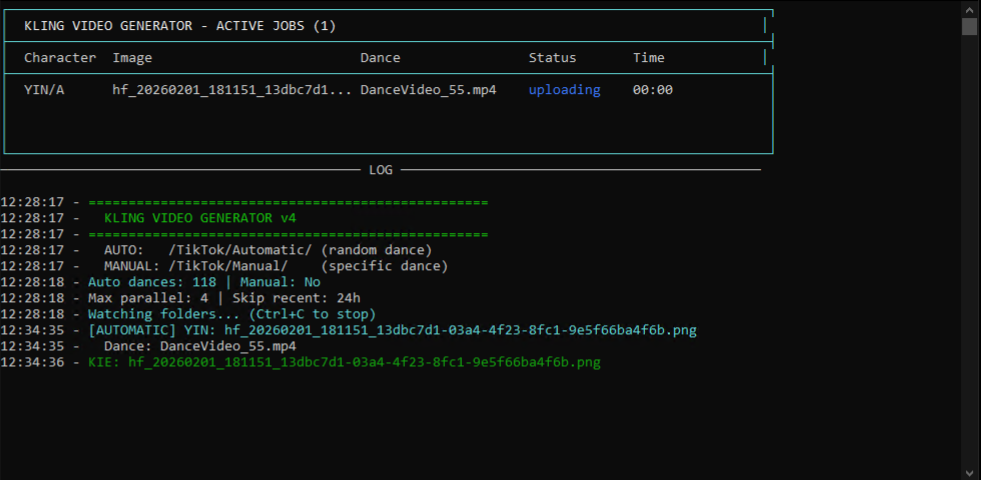Click the 'Dance: DanceVideo_55.mp4' log line
Image resolution: width=981 pixels, height=480 pixels.
pyautogui.click(x=200, y=346)
